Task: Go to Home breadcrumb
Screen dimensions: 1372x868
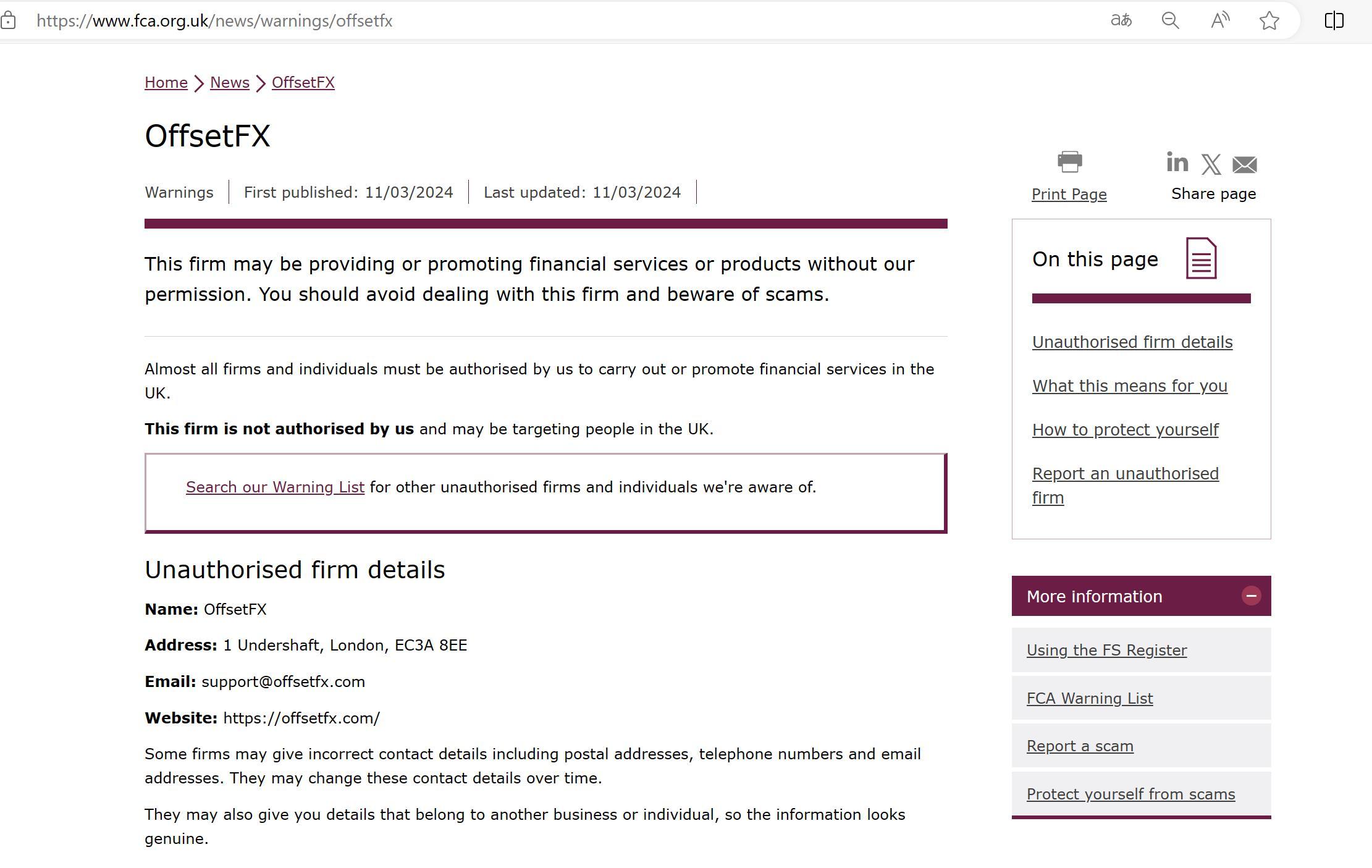Action: (x=166, y=83)
